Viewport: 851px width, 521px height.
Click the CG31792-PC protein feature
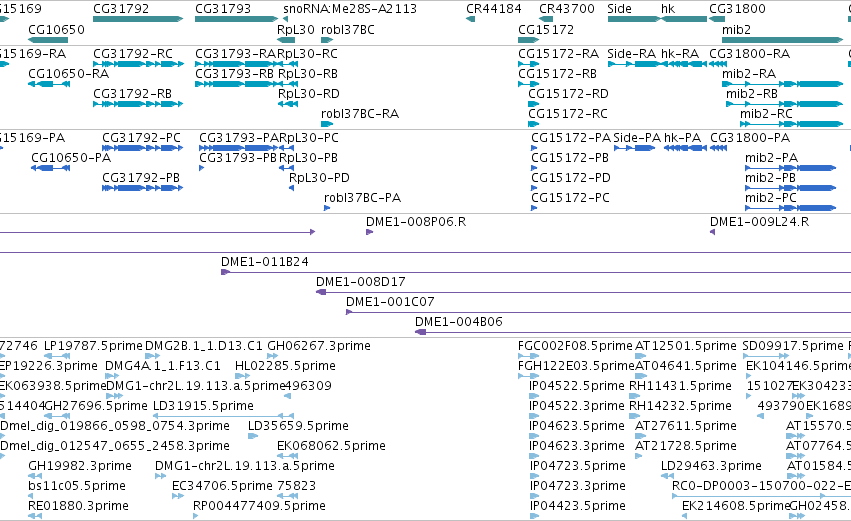click(x=143, y=148)
